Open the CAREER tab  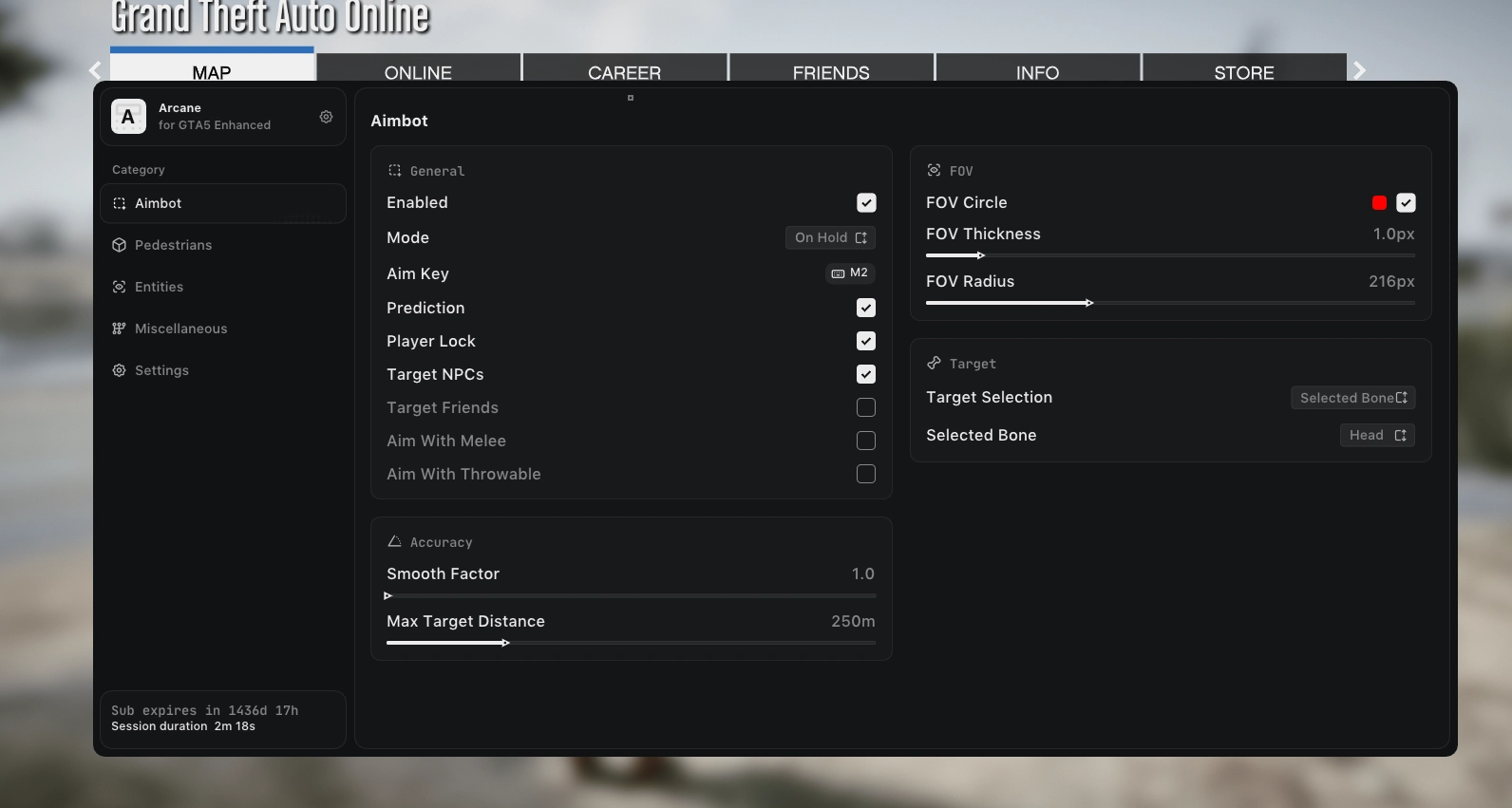click(x=624, y=68)
